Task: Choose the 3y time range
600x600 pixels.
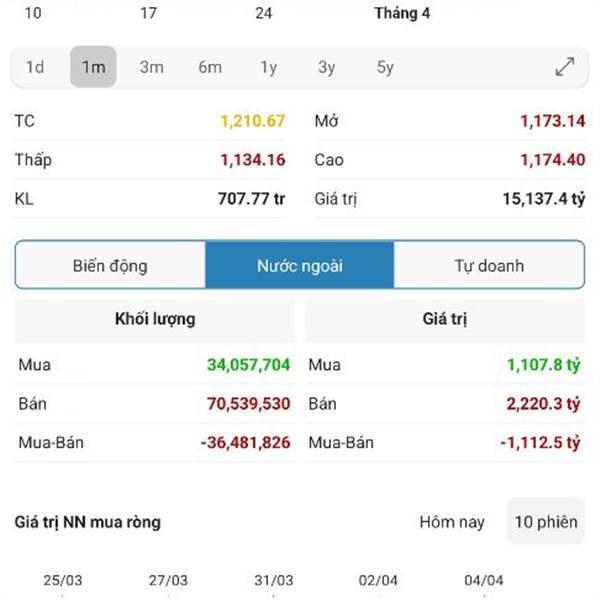Action: click(327, 67)
